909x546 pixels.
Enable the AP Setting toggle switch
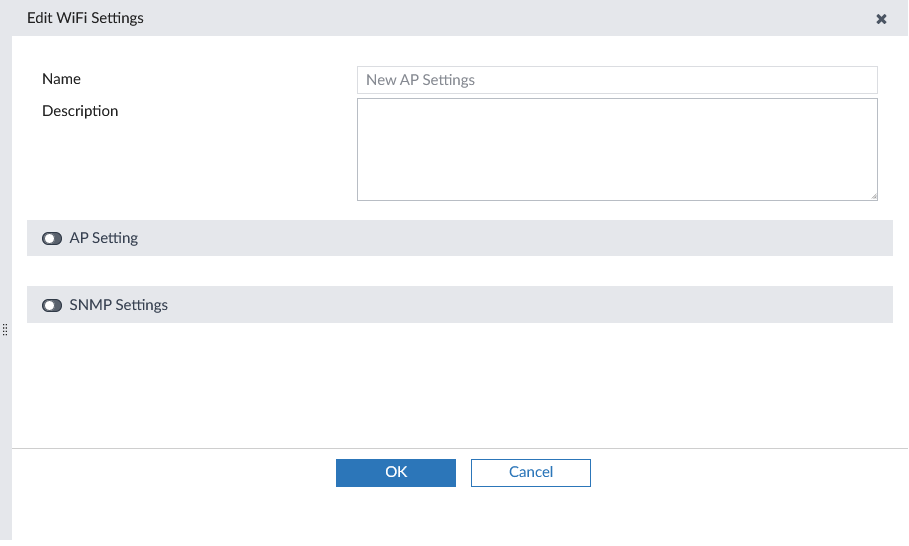[52, 239]
